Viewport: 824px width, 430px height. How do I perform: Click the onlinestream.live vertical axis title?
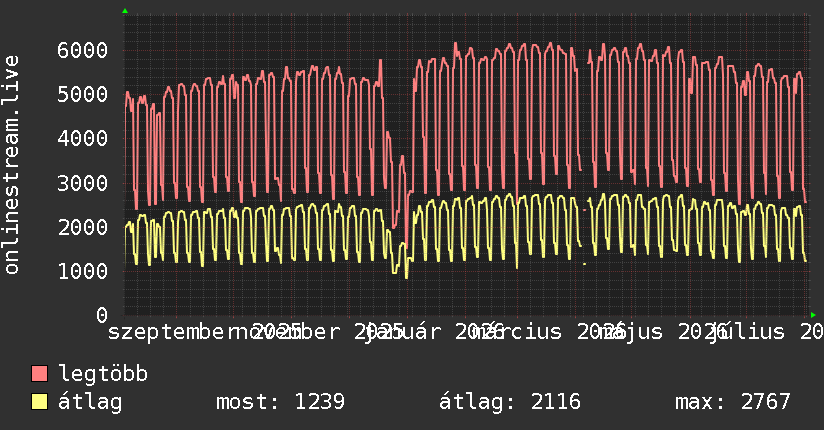[x=11, y=165]
